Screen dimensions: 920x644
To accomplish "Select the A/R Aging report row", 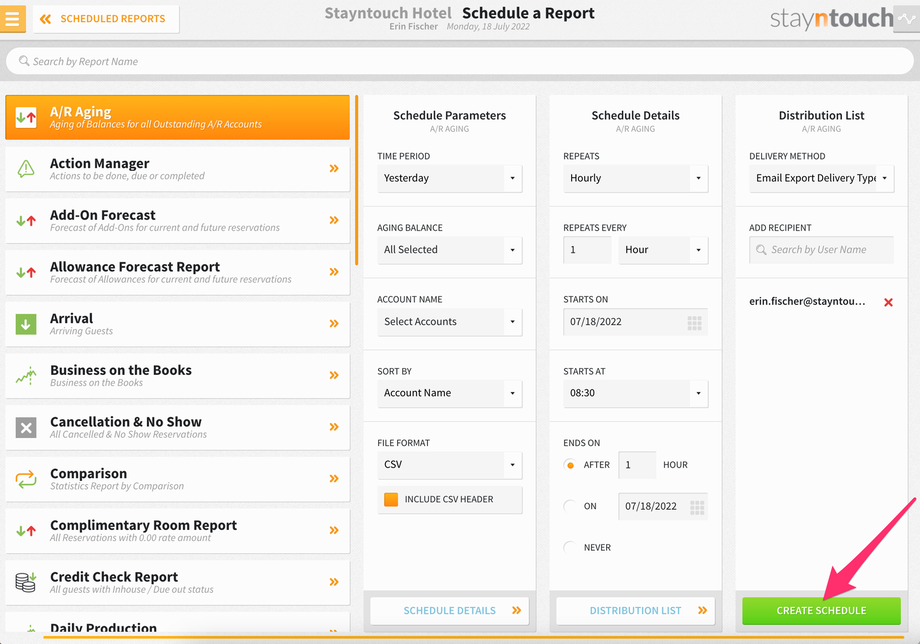I will [x=177, y=117].
